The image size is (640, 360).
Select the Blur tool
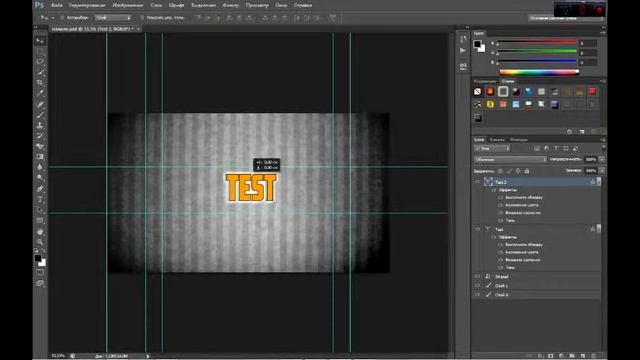coord(40,167)
